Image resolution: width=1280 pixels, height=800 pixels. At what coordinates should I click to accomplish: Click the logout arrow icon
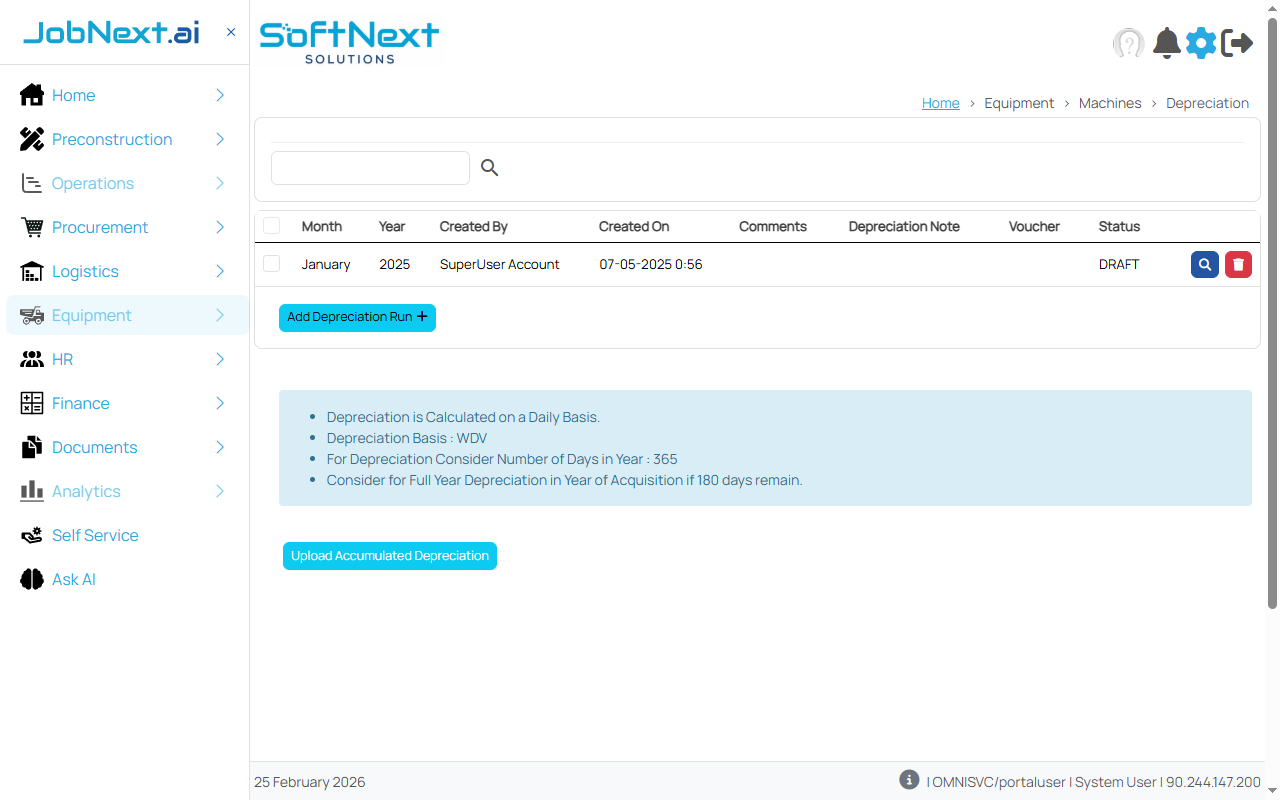(1237, 43)
